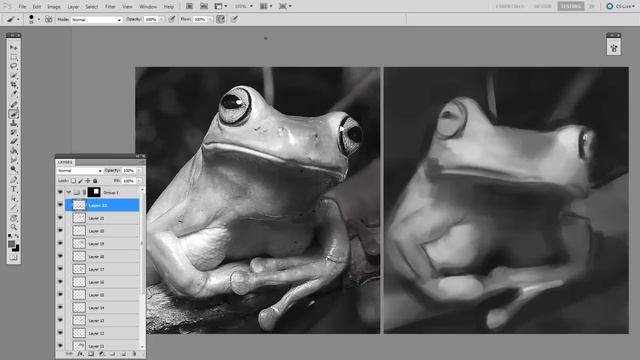
Task: Select the Spot Healing Brush tool
Action: coord(13,104)
